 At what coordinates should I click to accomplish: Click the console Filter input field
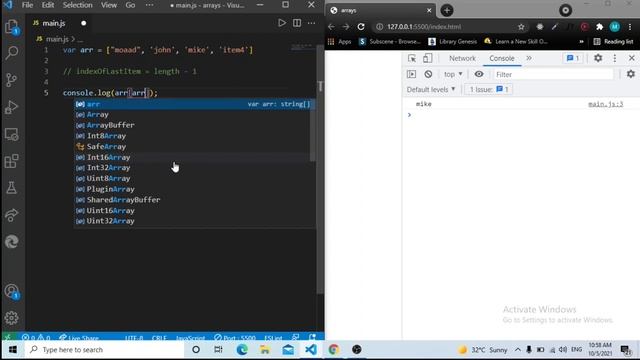point(553,74)
